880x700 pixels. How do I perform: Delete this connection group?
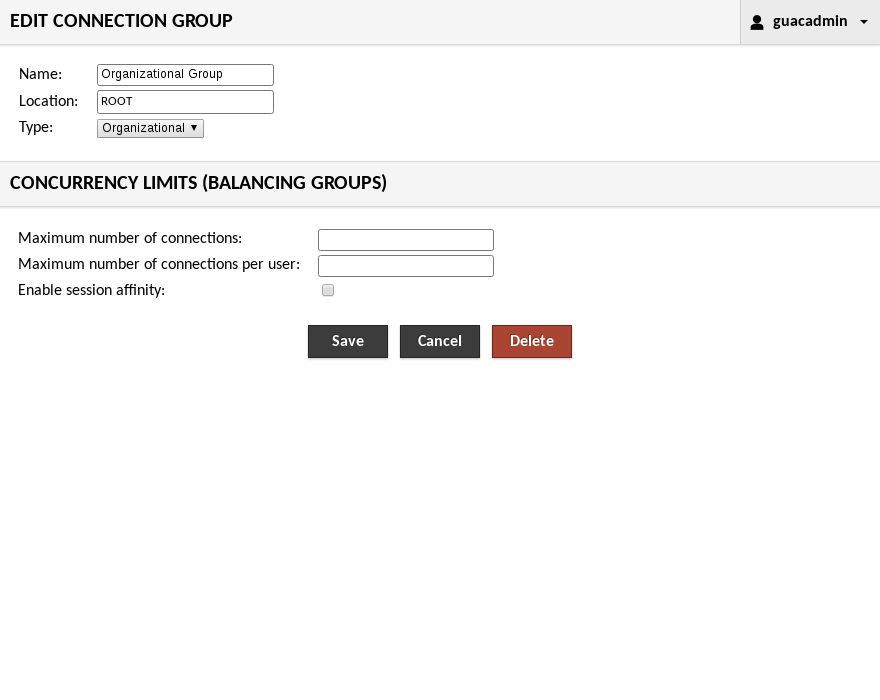coord(531,341)
